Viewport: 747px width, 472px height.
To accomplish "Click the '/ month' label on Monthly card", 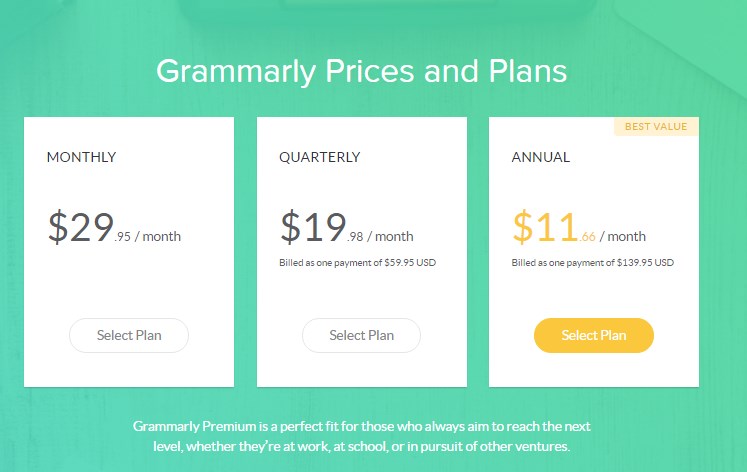I will 158,236.
